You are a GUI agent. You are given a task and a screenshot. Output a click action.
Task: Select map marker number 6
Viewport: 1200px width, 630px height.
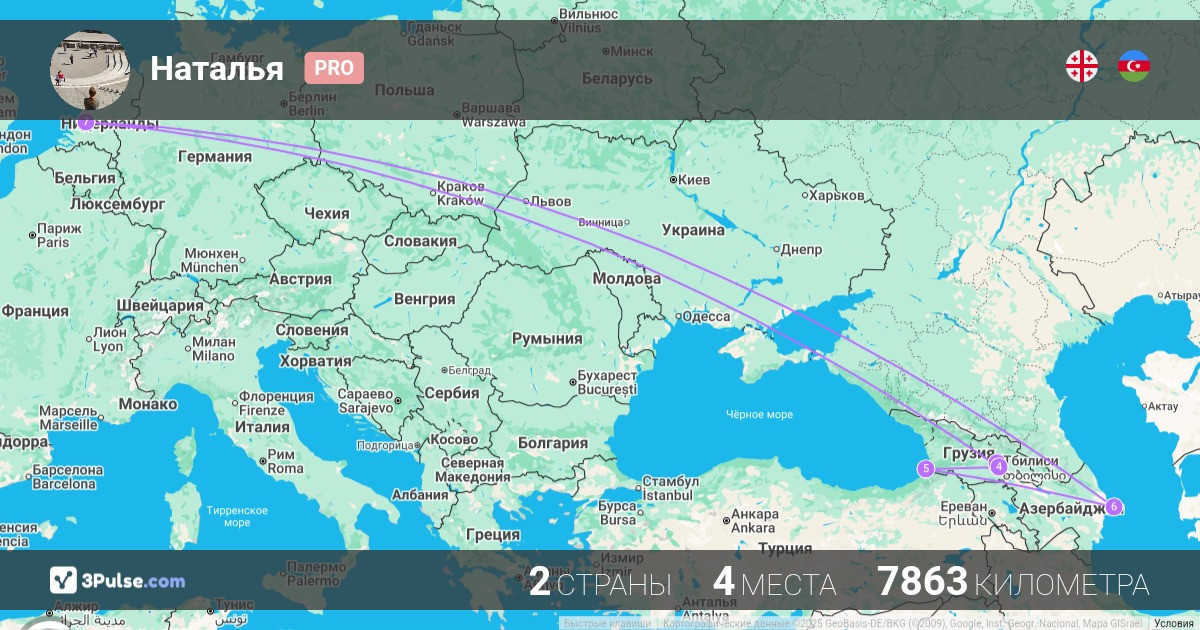pyautogui.click(x=1114, y=506)
